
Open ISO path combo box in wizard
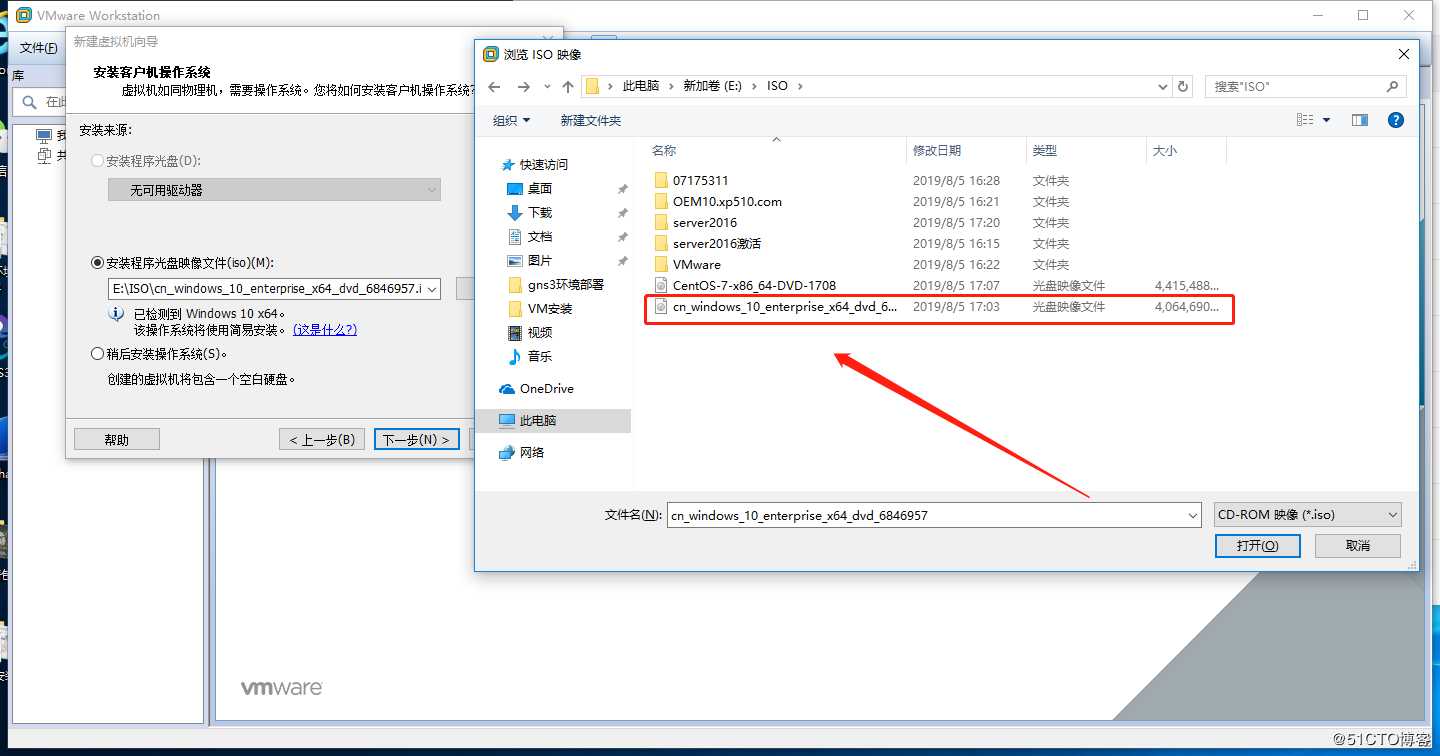coord(274,289)
